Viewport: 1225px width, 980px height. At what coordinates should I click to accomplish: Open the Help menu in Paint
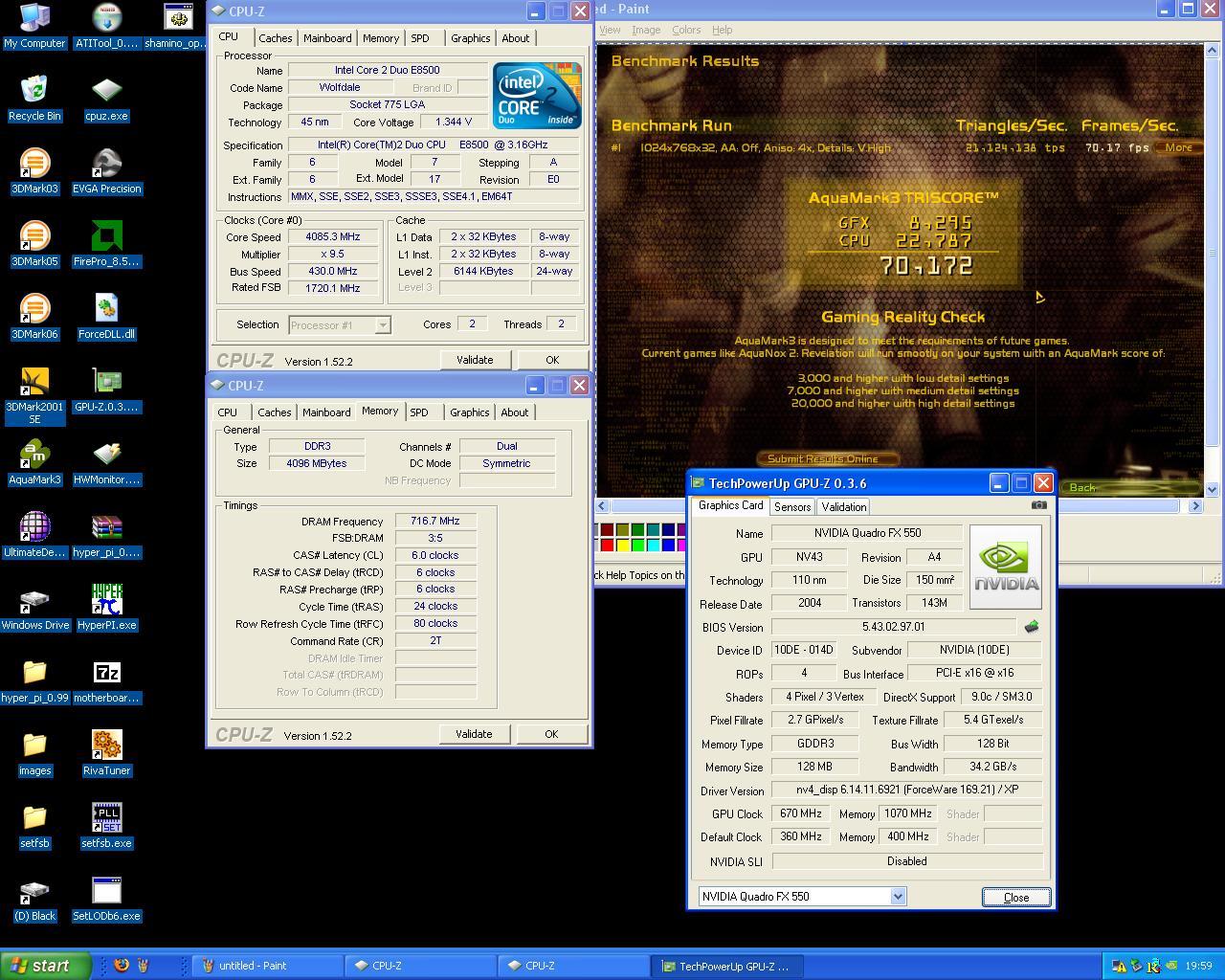pos(723,30)
